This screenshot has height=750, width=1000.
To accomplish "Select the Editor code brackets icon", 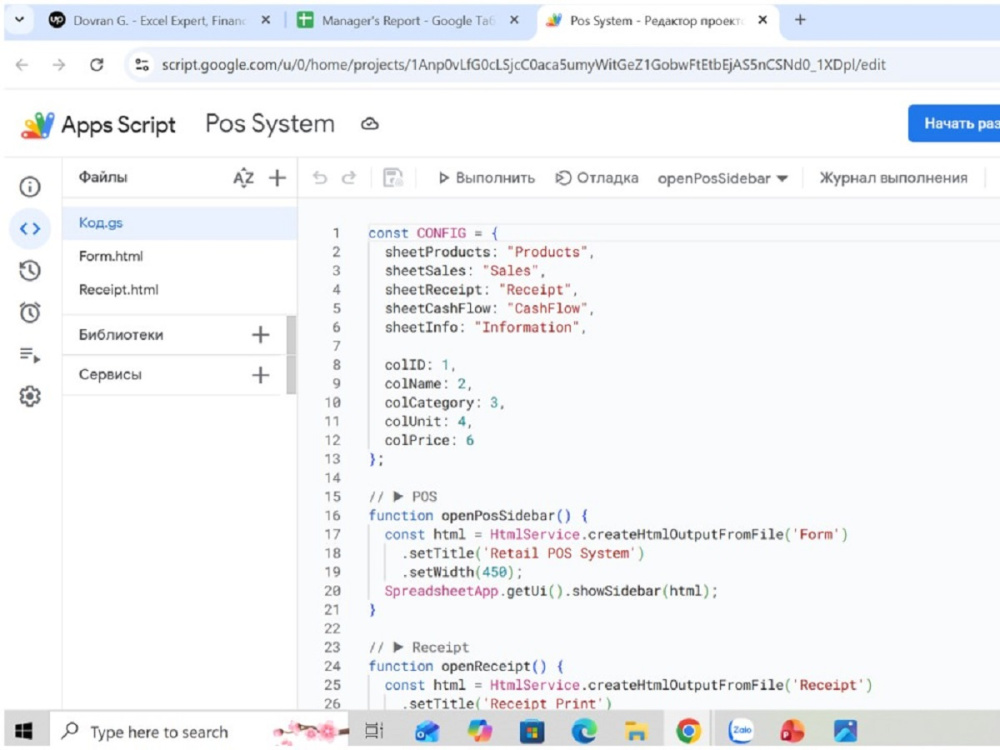I will coord(30,228).
